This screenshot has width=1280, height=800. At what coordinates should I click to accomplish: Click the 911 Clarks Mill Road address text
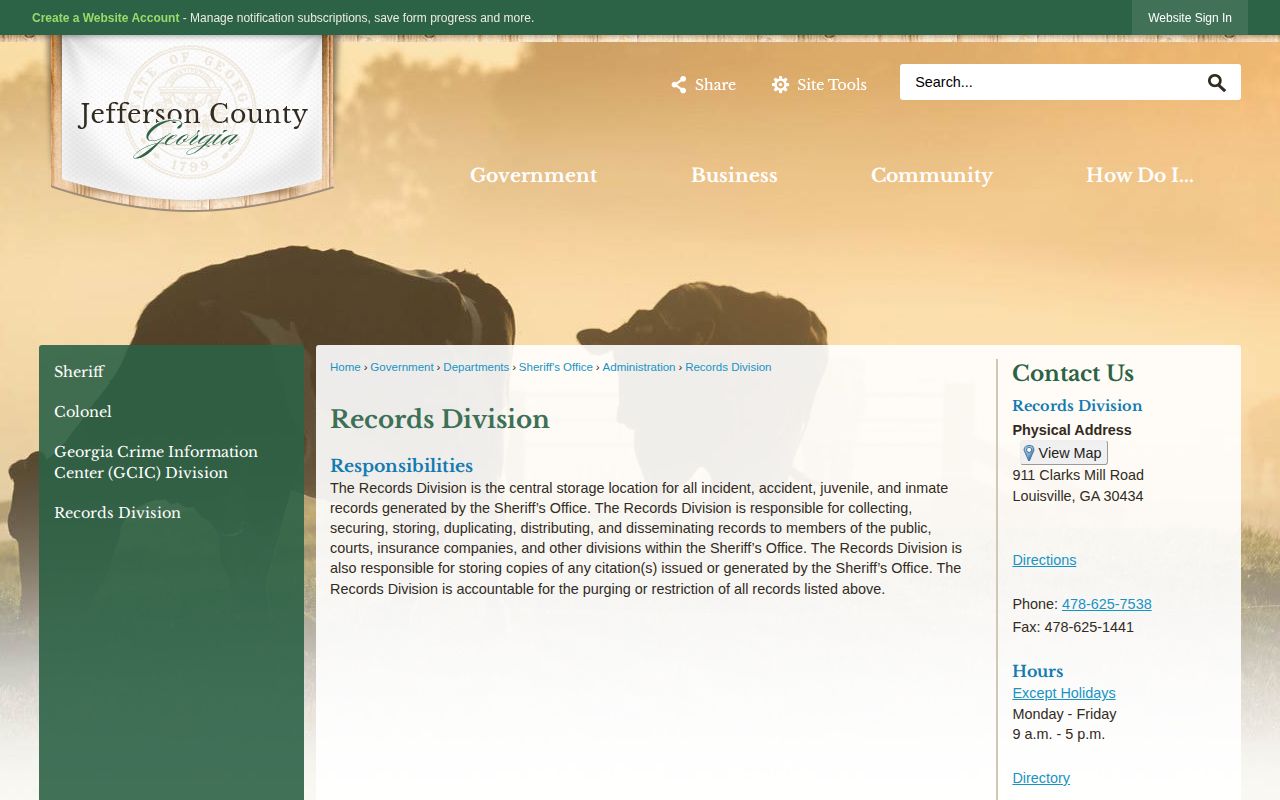1078,475
